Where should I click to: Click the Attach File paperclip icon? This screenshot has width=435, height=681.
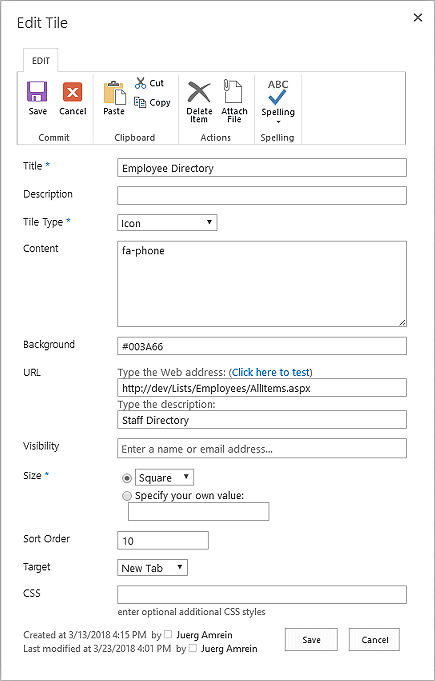point(233,91)
